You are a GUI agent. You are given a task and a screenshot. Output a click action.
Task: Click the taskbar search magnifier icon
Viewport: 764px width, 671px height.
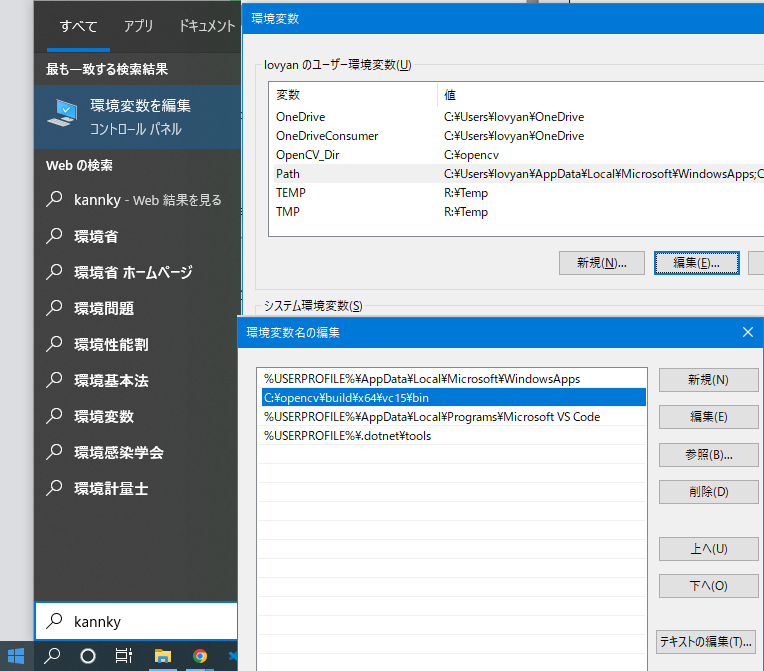[52, 656]
